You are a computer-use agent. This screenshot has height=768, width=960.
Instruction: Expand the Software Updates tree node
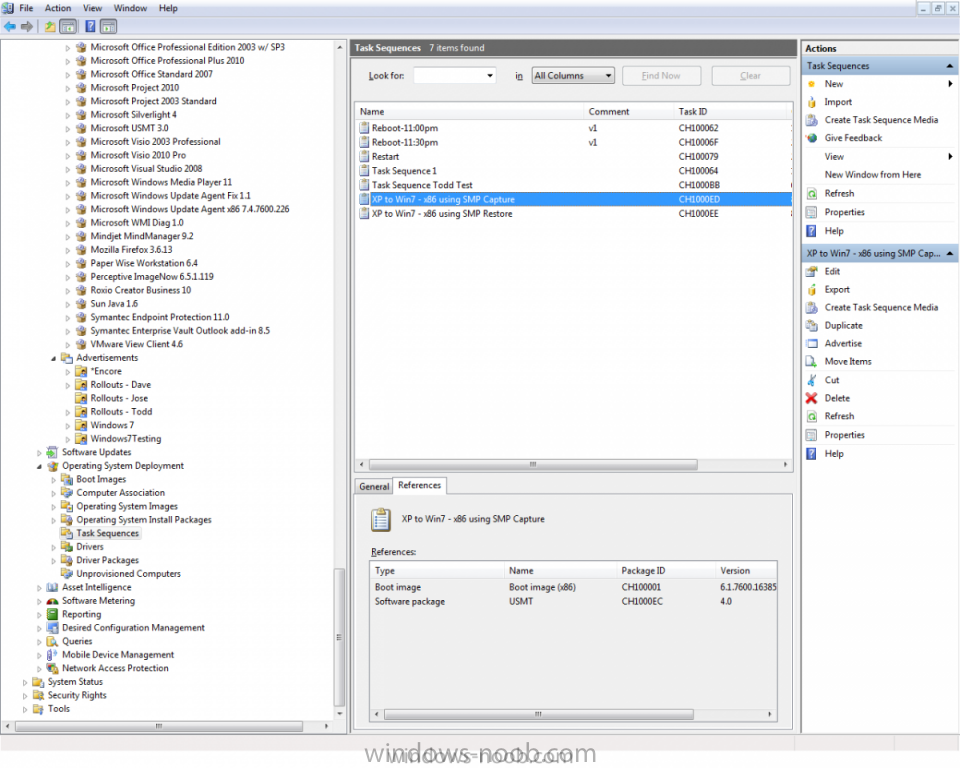point(39,453)
